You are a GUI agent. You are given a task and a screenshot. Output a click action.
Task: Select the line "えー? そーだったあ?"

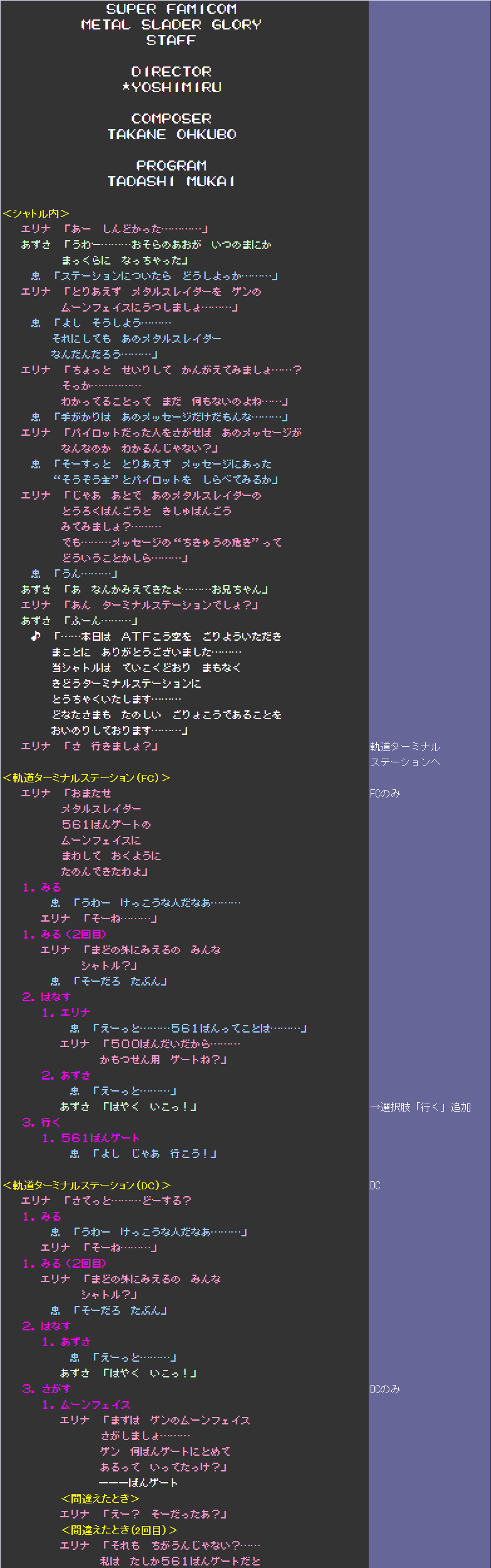click(x=165, y=1514)
